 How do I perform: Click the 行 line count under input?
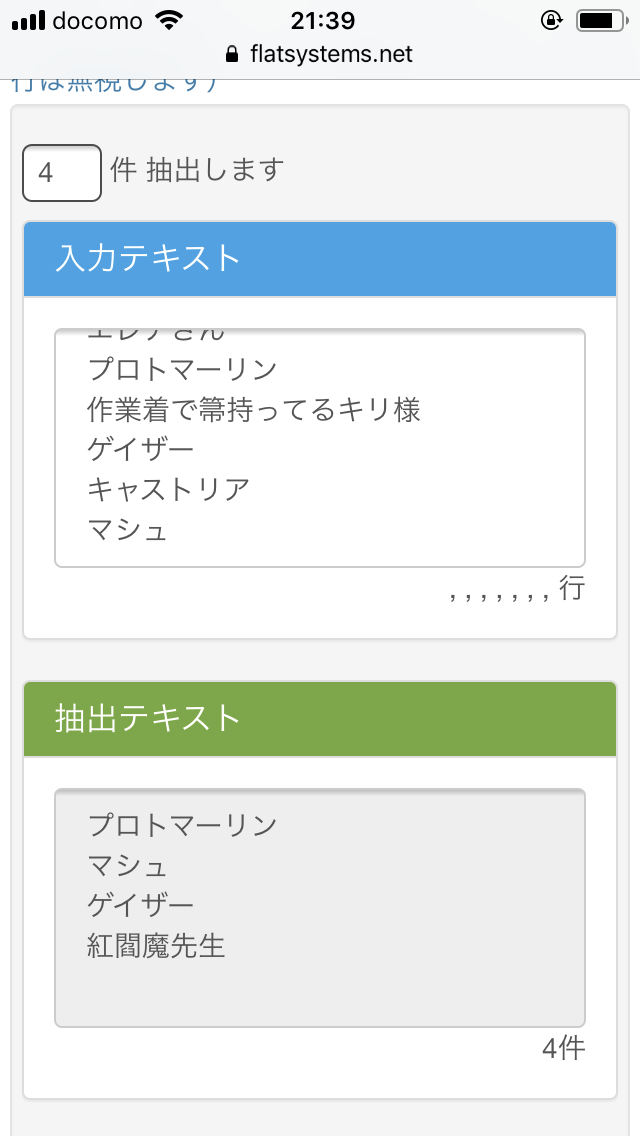(571, 589)
